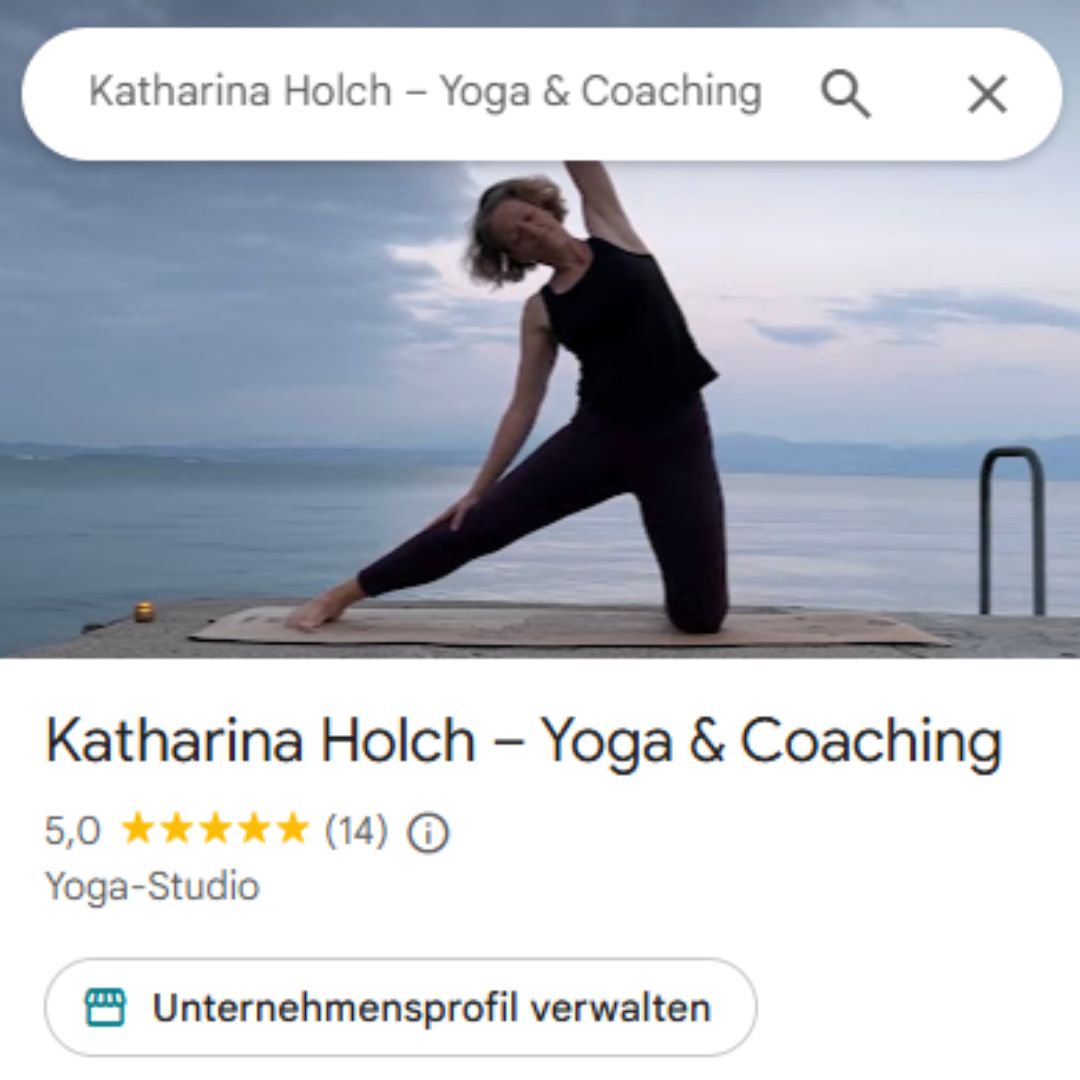Click the golden candle on the pier

tap(144, 611)
